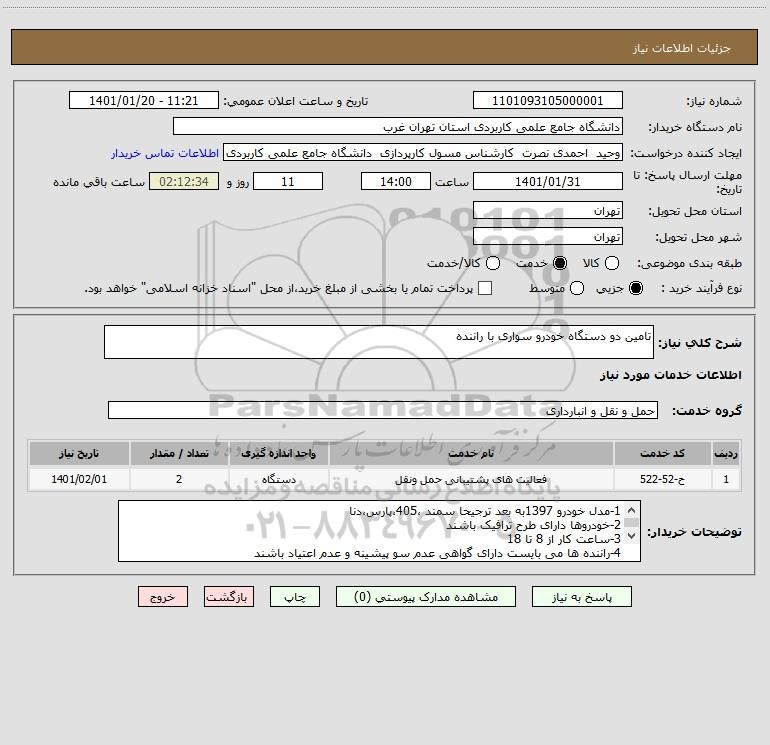Click the واحد اندازه گیری column header
The width and height of the screenshot is (770, 745).
(278, 453)
